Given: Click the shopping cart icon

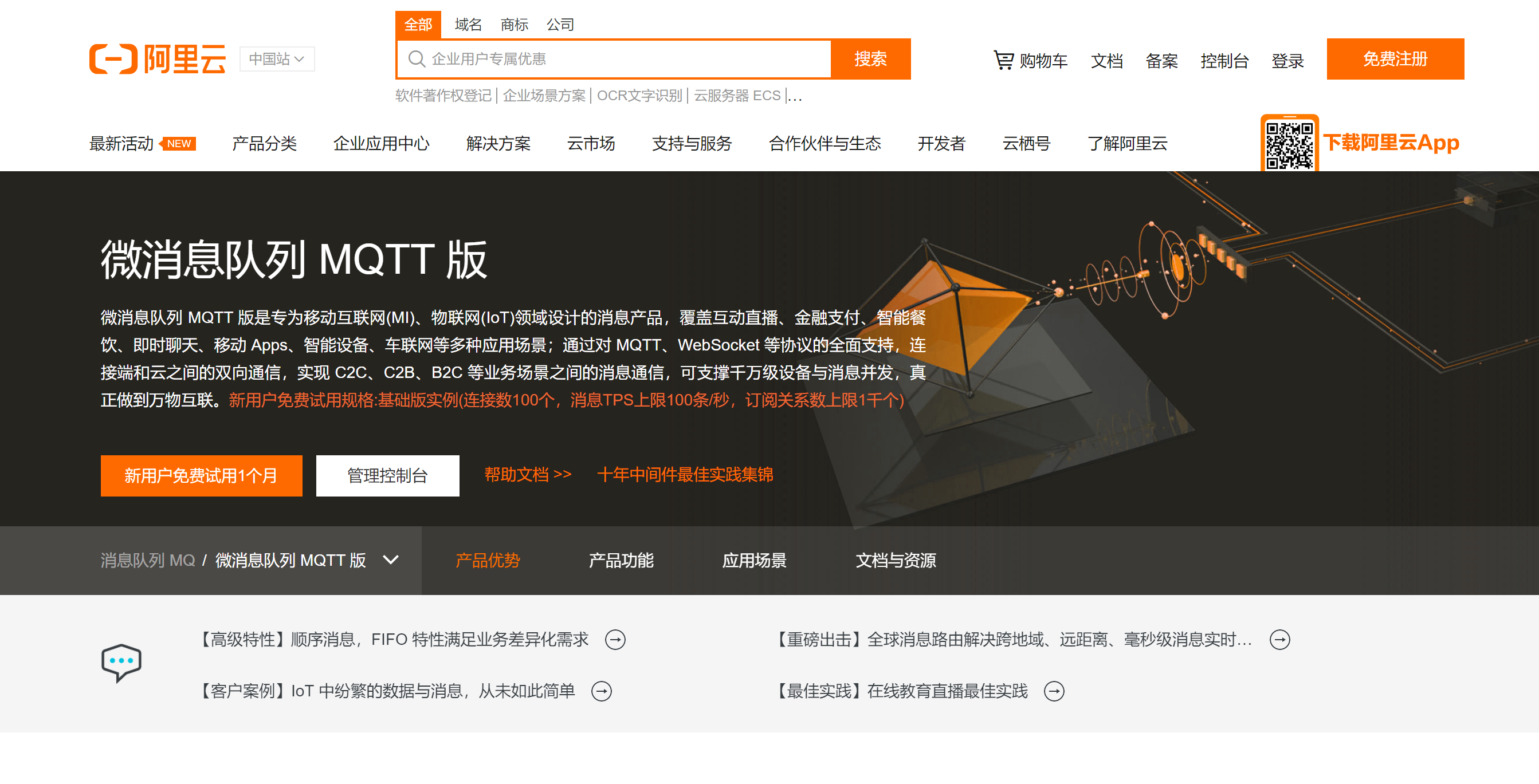Looking at the screenshot, I should (1003, 60).
